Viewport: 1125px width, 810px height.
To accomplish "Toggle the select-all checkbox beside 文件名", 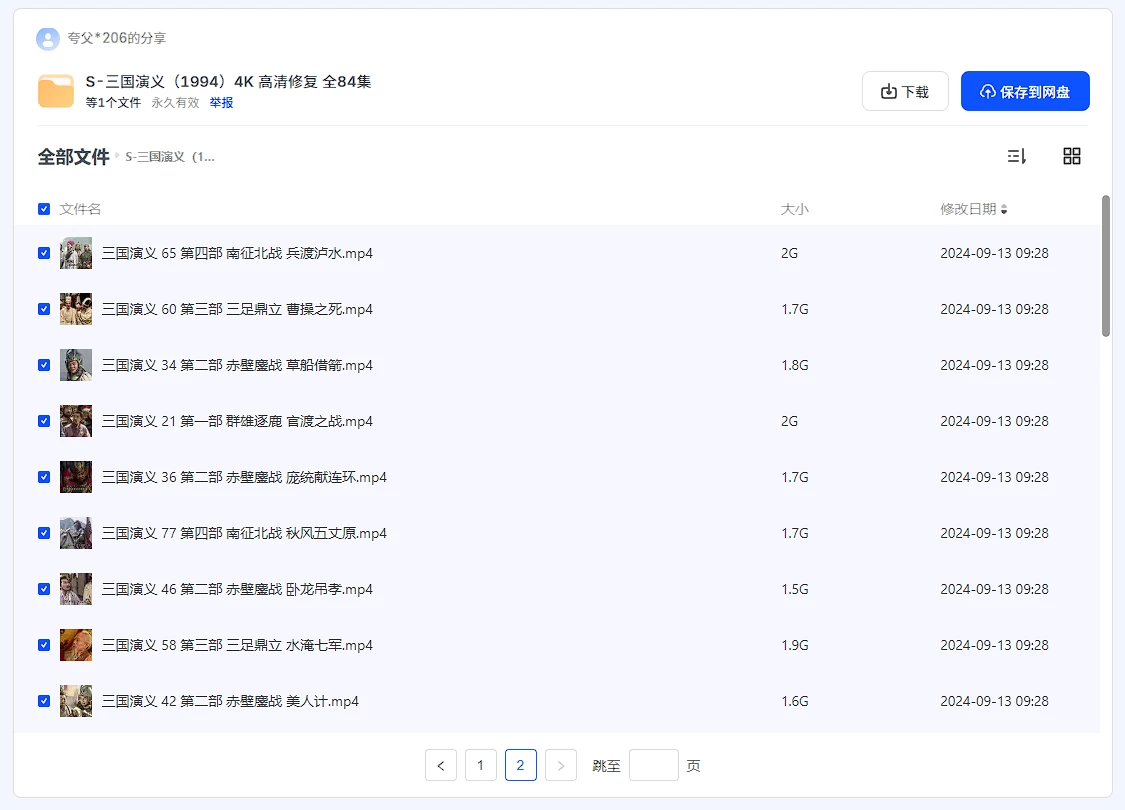I will point(44,209).
